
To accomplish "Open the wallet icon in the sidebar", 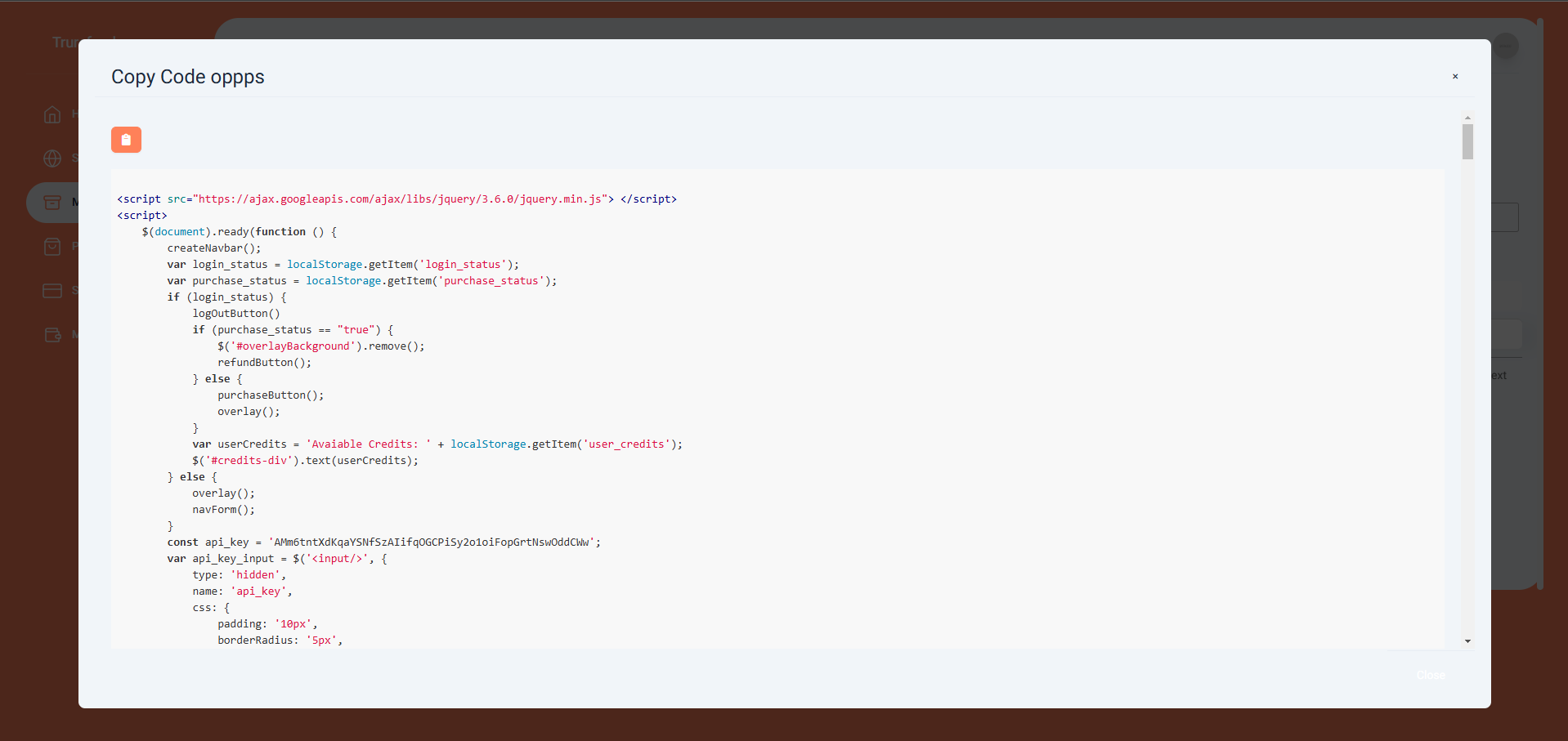I will 52,334.
